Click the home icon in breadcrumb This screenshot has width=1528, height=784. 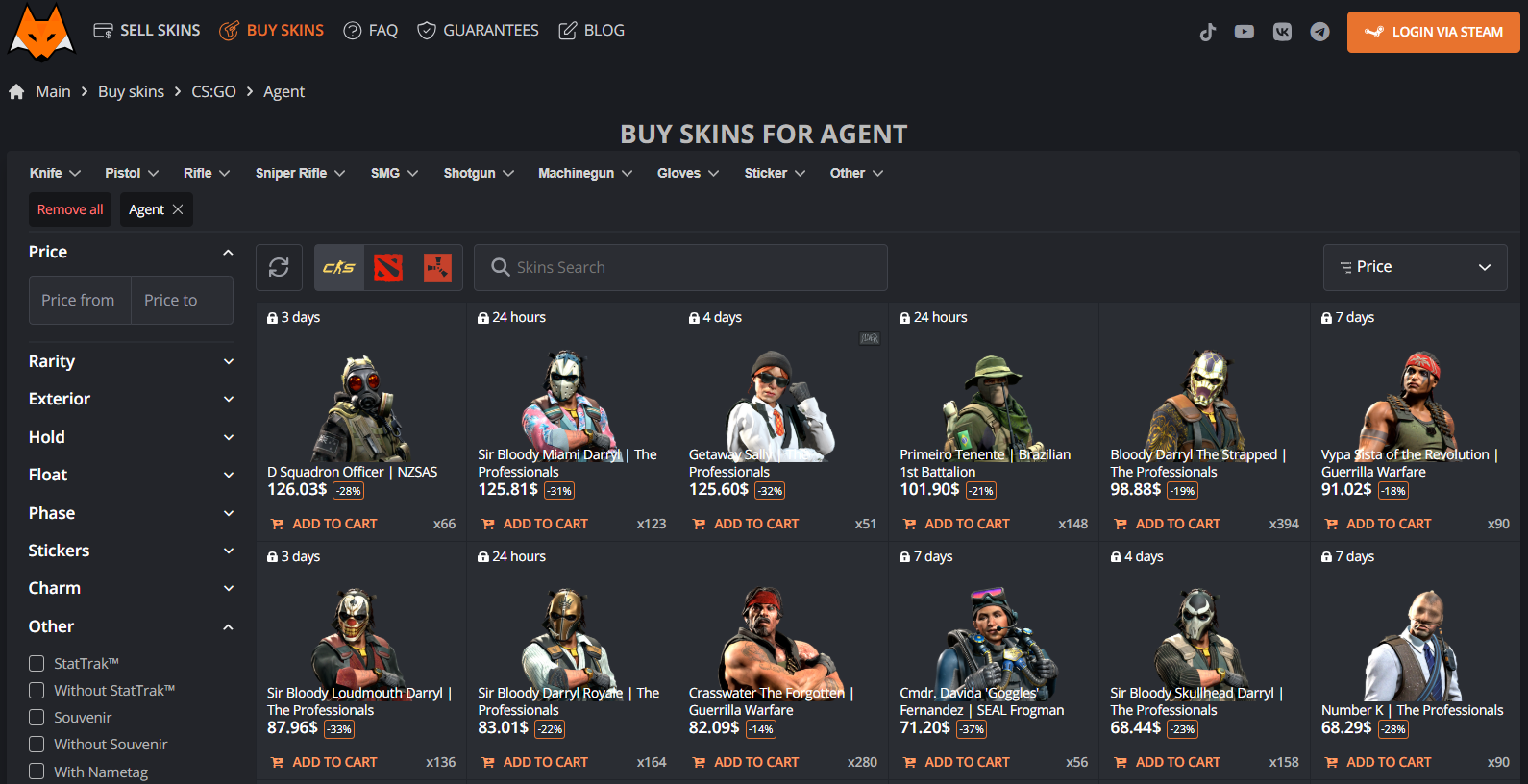pyautogui.click(x=16, y=91)
